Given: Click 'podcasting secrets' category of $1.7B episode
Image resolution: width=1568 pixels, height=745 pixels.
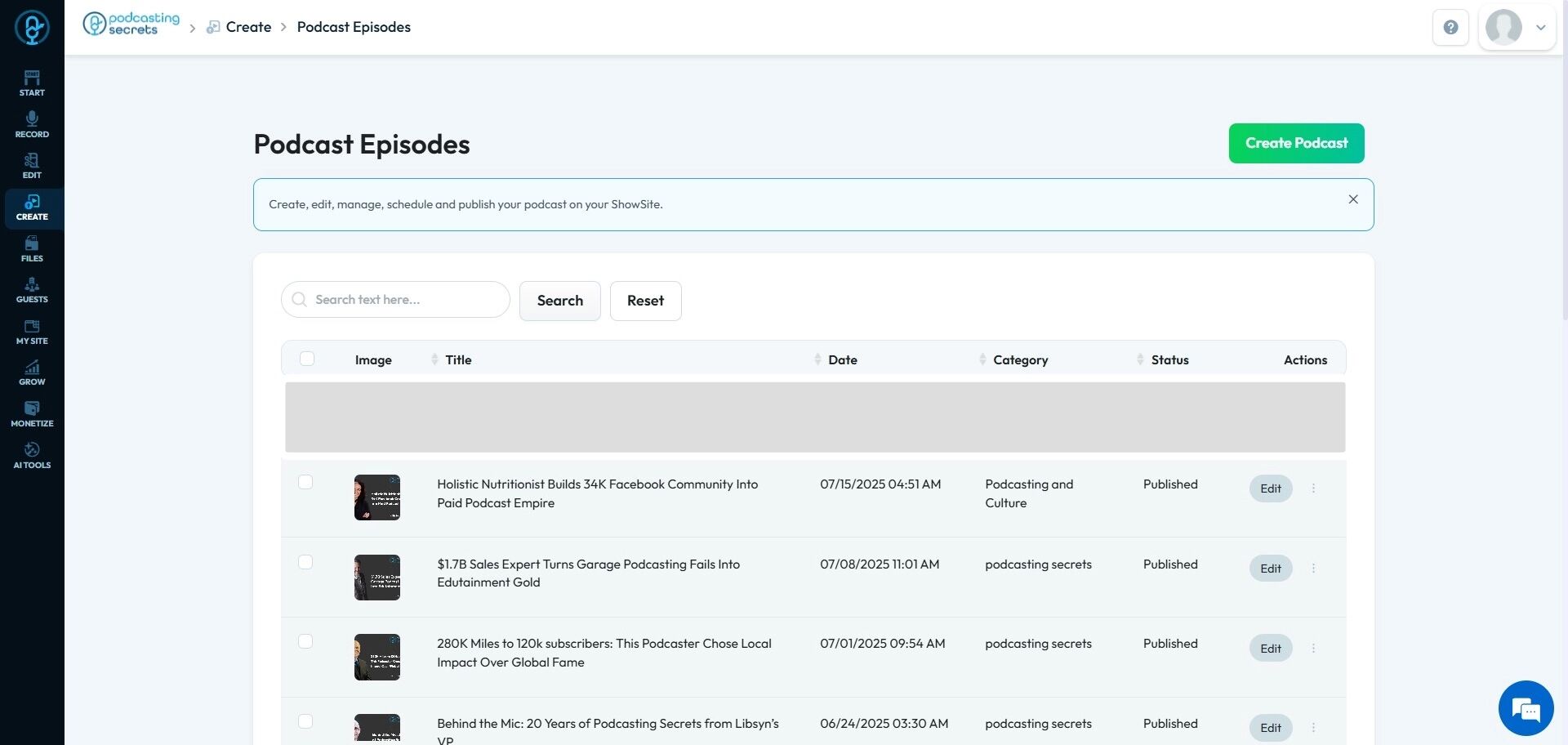Looking at the screenshot, I should pyautogui.click(x=1038, y=564).
